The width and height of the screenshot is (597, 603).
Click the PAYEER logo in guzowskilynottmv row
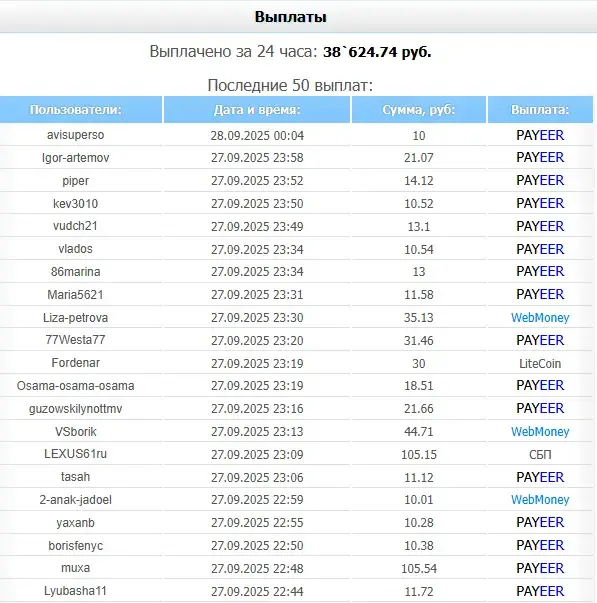[540, 408]
